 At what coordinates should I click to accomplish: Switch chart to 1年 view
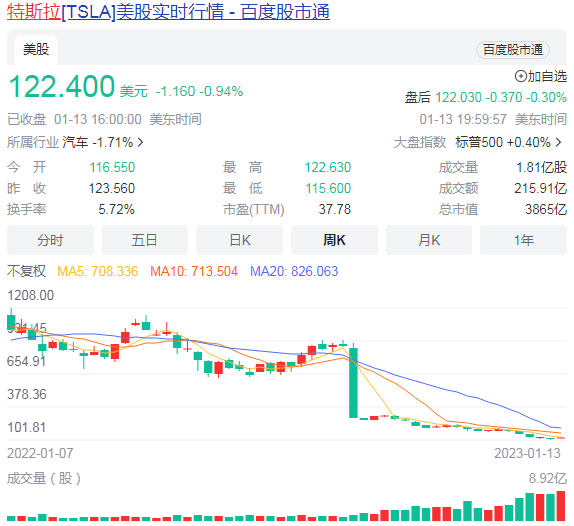(x=523, y=240)
